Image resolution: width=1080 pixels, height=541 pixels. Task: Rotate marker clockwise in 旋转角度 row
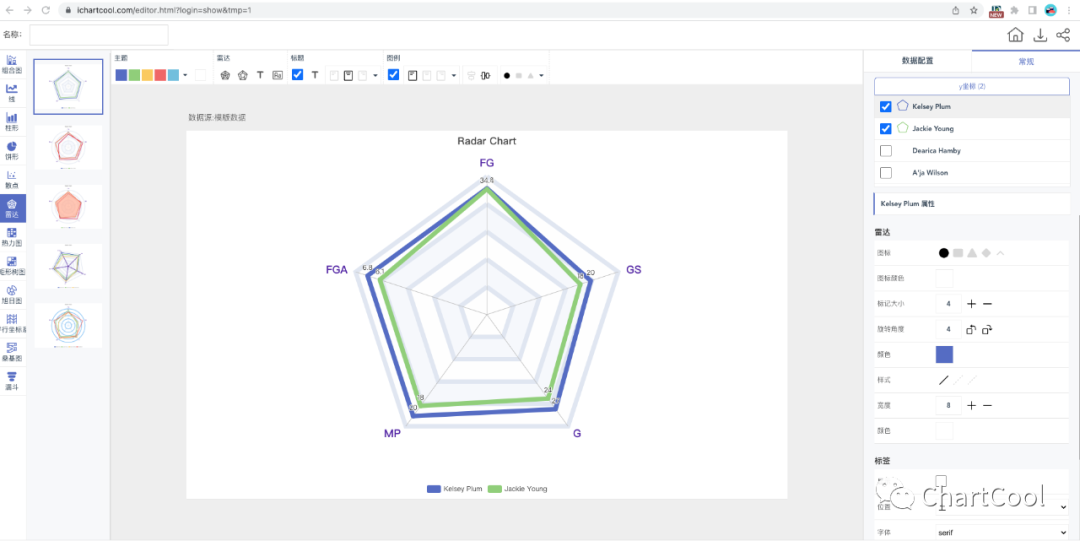coord(987,329)
